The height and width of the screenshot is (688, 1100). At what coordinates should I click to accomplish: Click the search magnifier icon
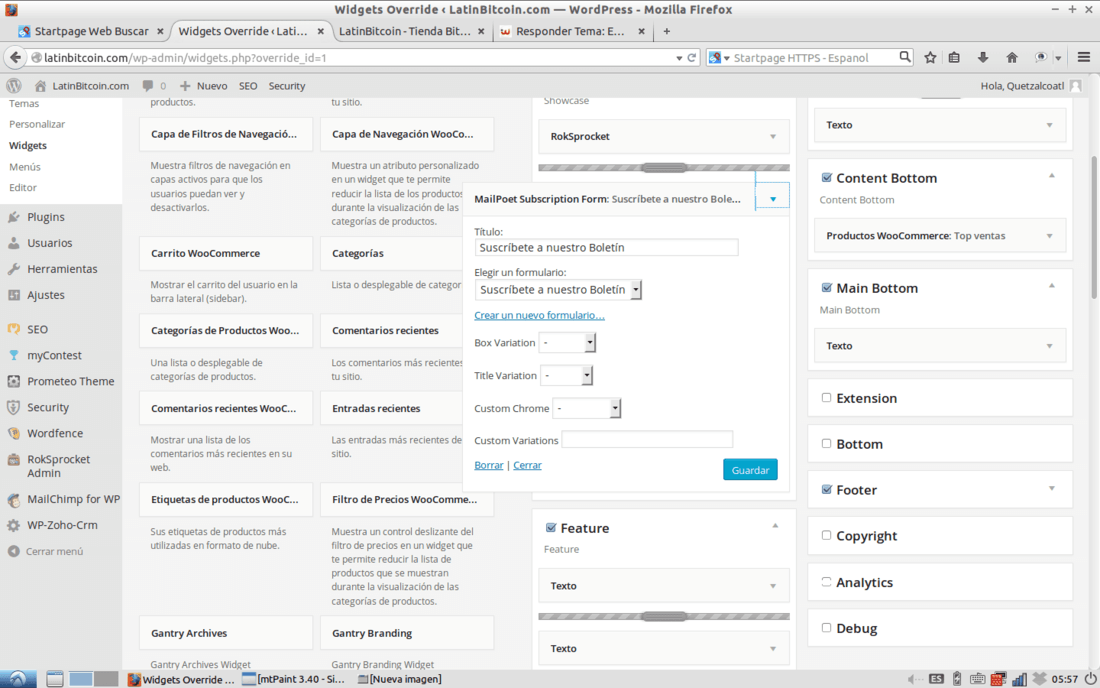coord(905,57)
